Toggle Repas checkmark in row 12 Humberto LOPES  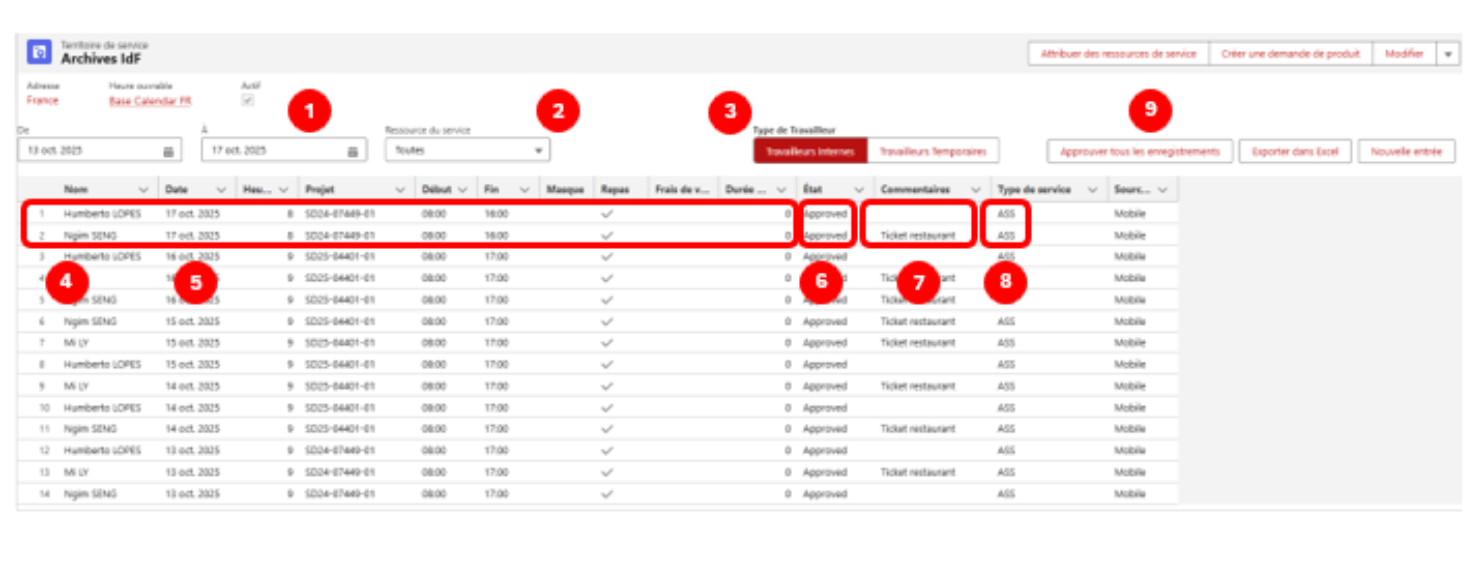click(607, 451)
